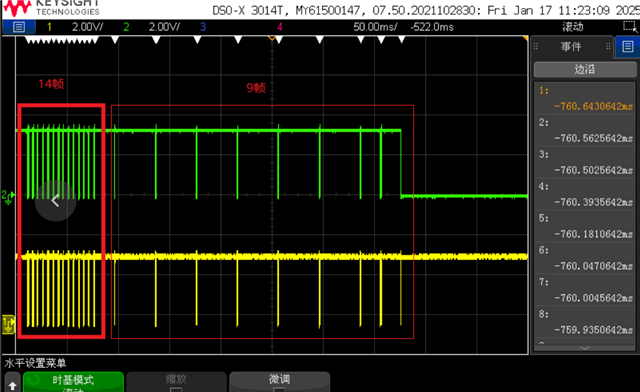The image size is (640, 392).
Task: Click the channel 2 ground marker
Action: [x=7, y=197]
